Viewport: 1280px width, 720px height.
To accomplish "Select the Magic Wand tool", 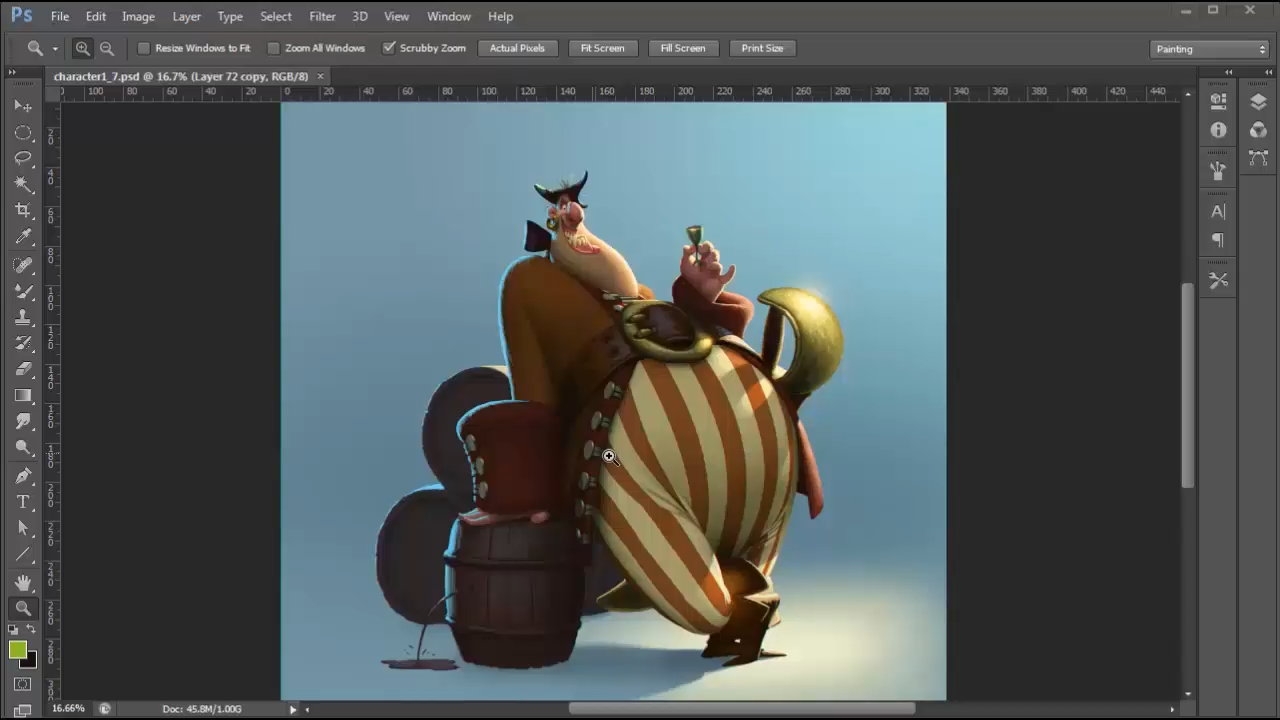I will pyautogui.click(x=23, y=184).
